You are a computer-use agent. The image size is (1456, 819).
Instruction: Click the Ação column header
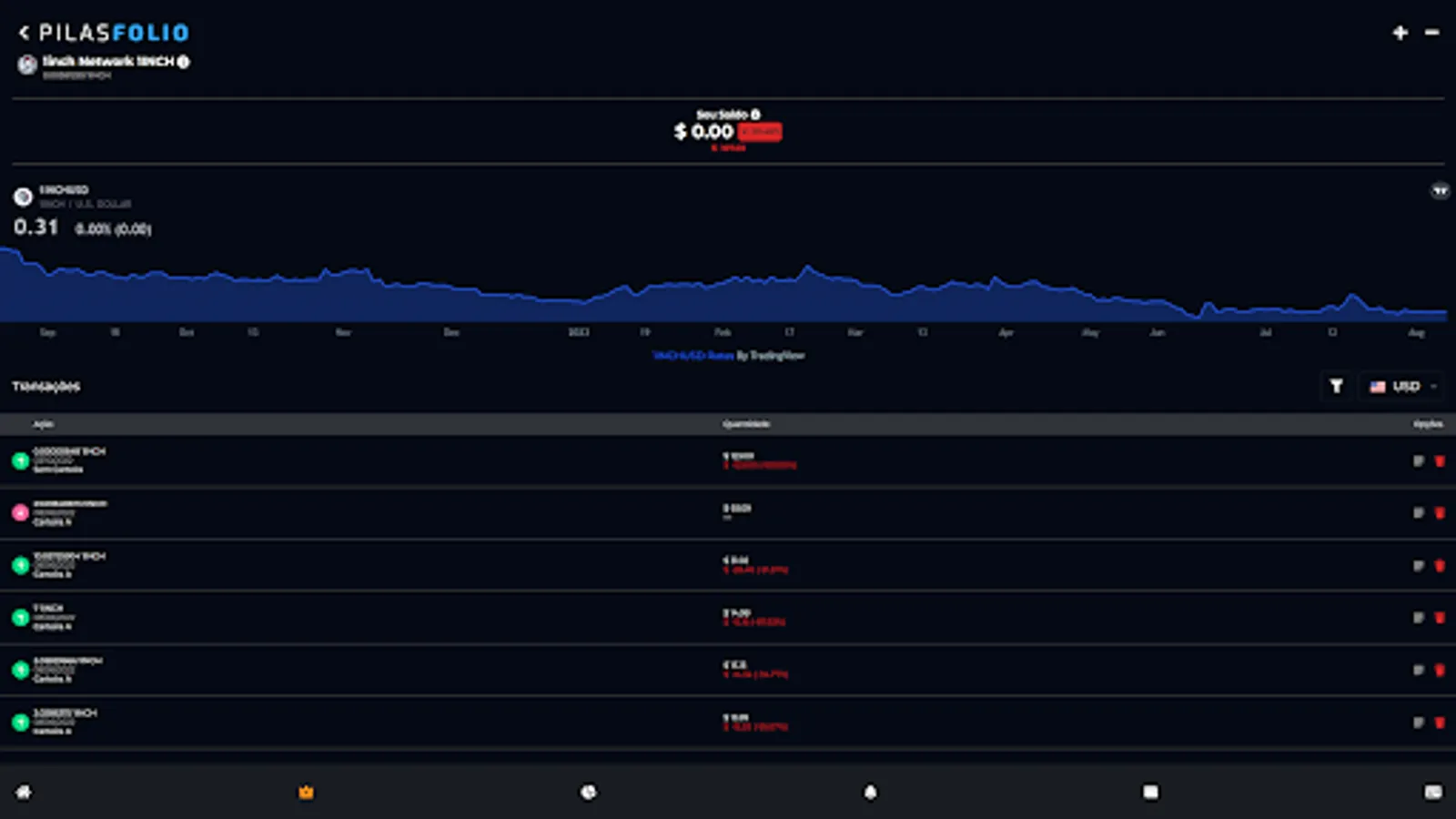coord(44,424)
